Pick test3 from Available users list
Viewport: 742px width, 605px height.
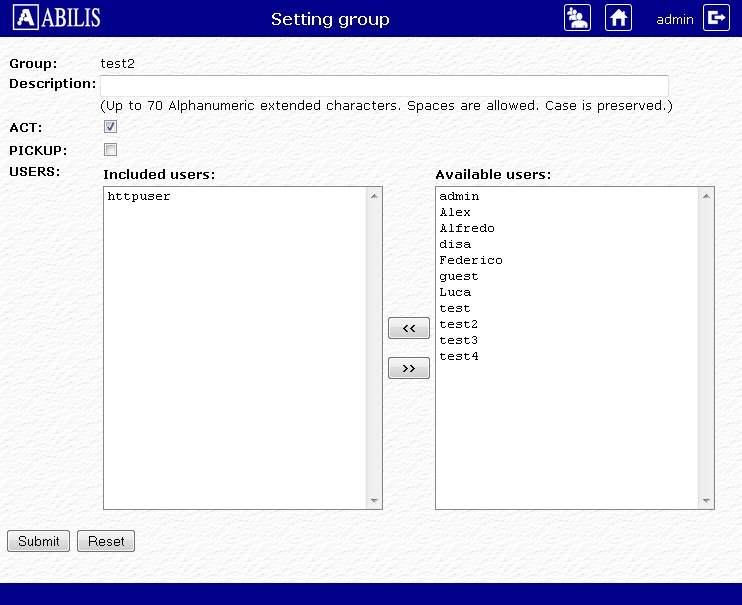pyautogui.click(x=459, y=341)
